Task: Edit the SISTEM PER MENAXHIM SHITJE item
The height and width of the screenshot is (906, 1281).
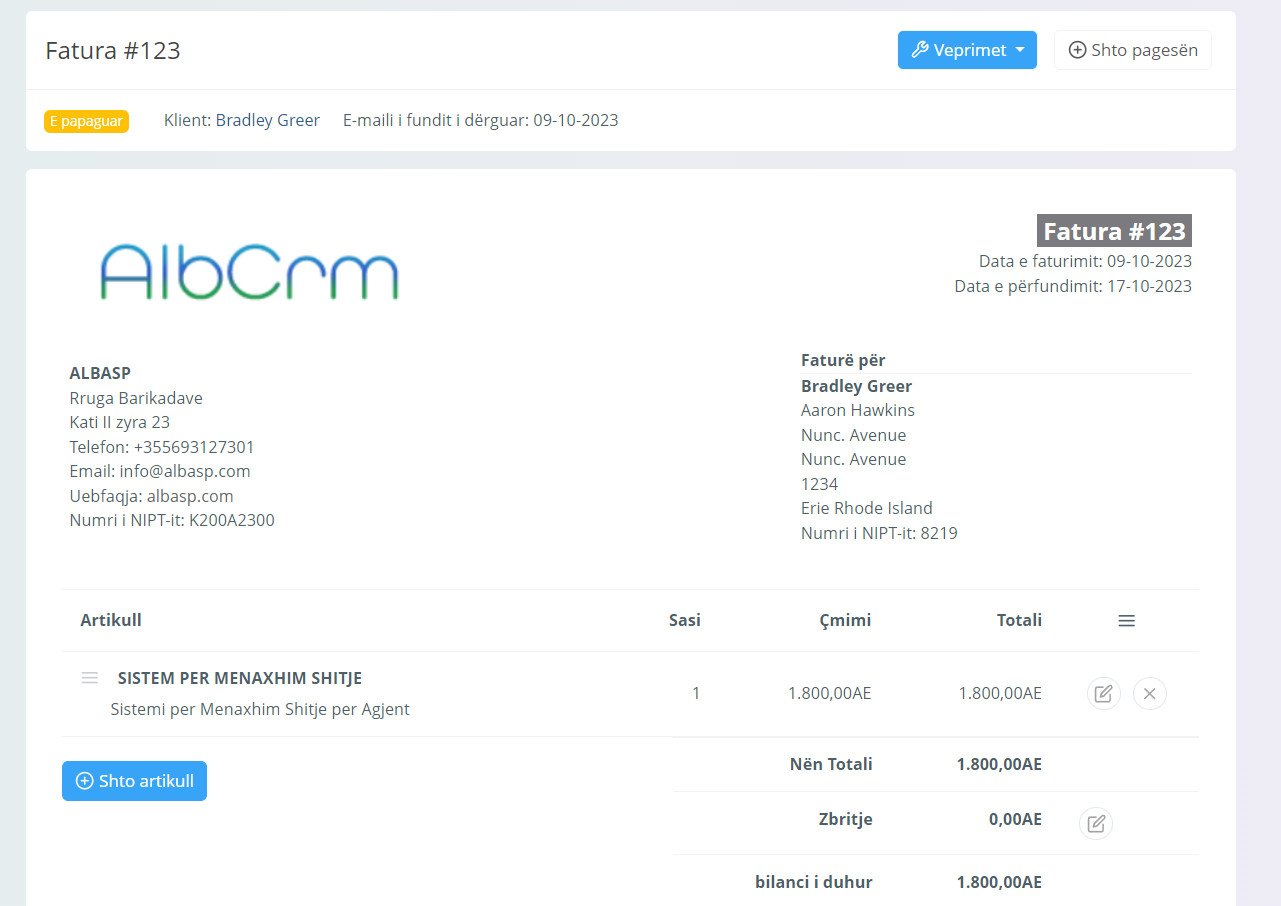Action: tap(1103, 693)
